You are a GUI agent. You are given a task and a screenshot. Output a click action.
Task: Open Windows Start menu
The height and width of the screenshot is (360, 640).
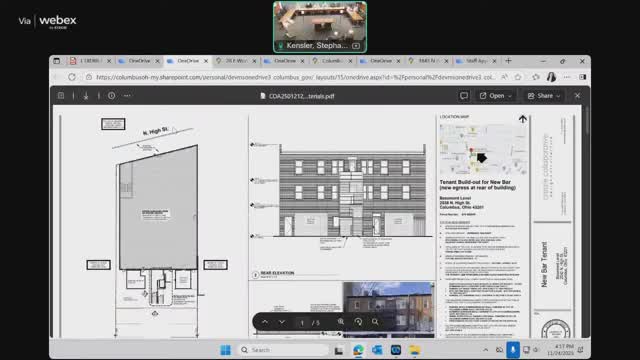point(225,350)
